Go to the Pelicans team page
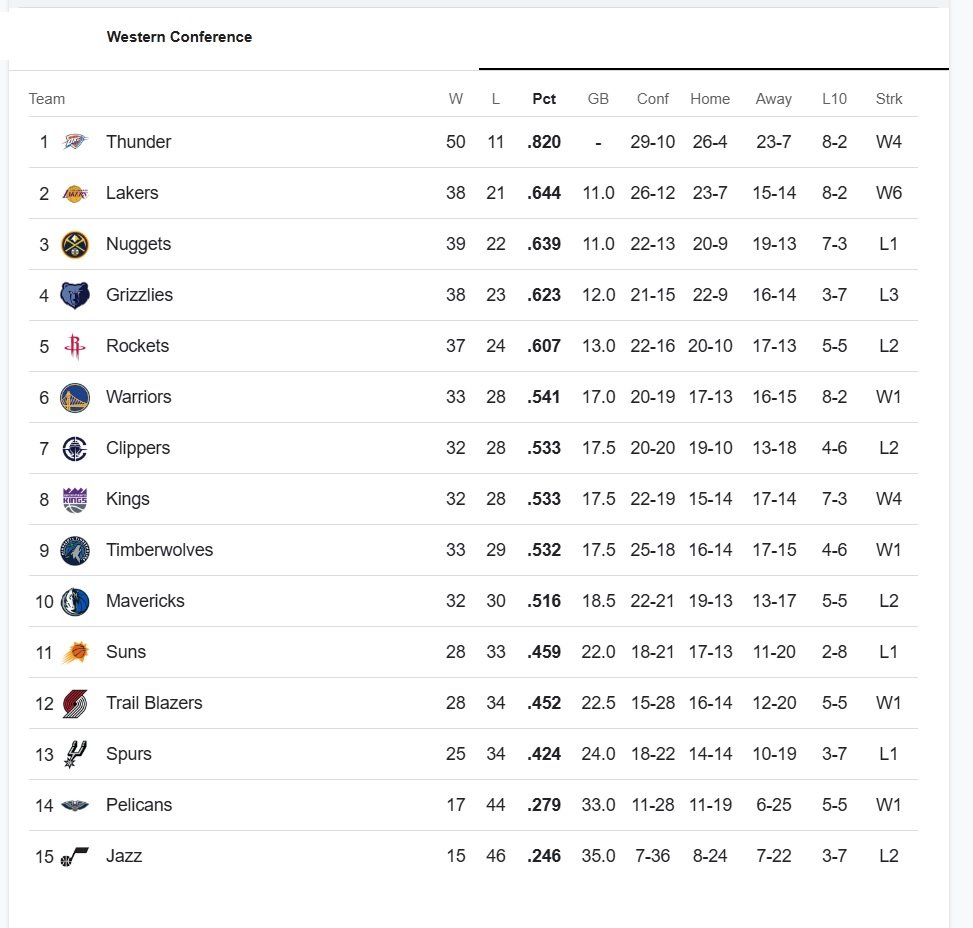 139,805
